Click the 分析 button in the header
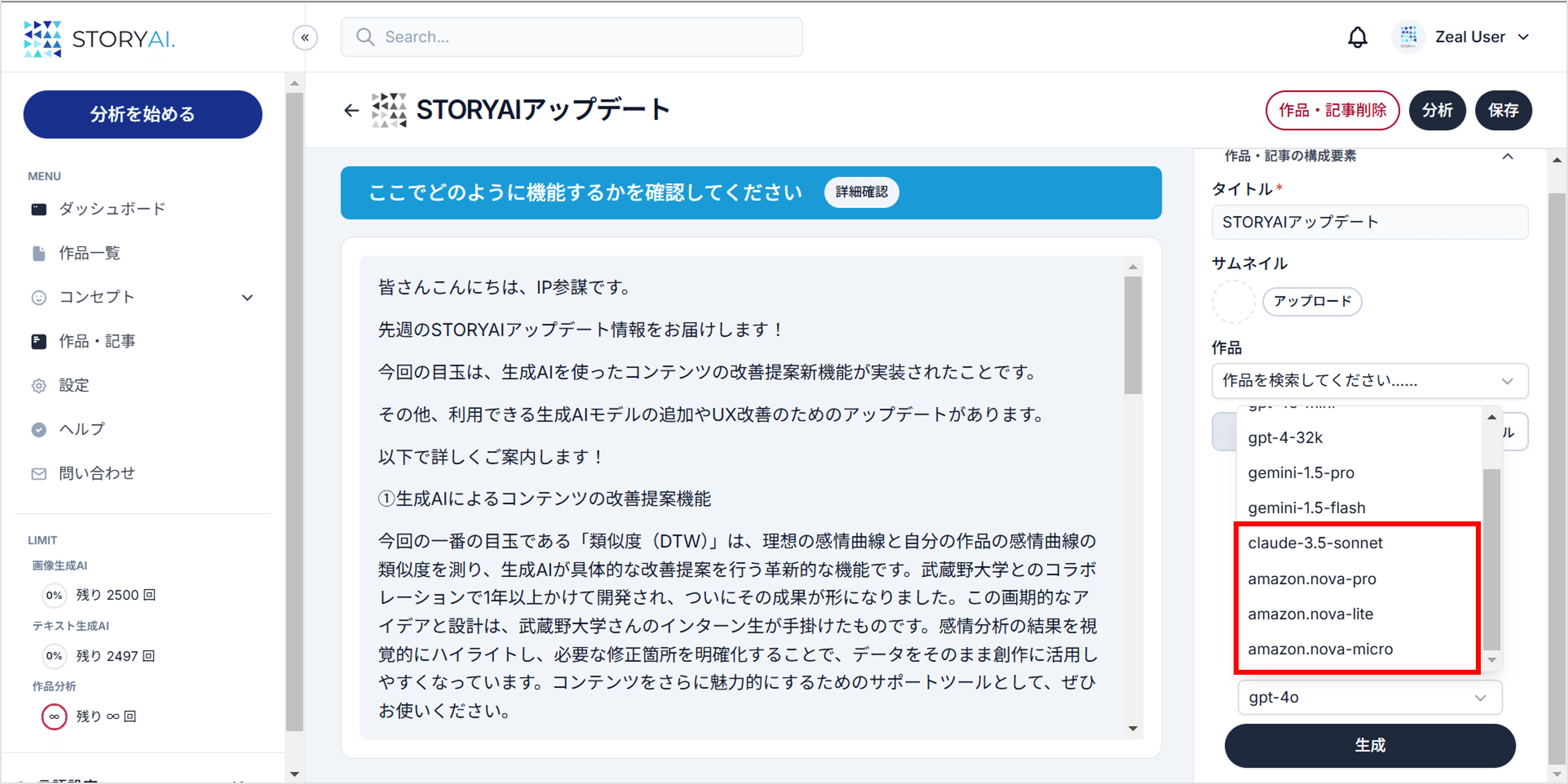The width and height of the screenshot is (1568, 784). [x=1436, y=110]
